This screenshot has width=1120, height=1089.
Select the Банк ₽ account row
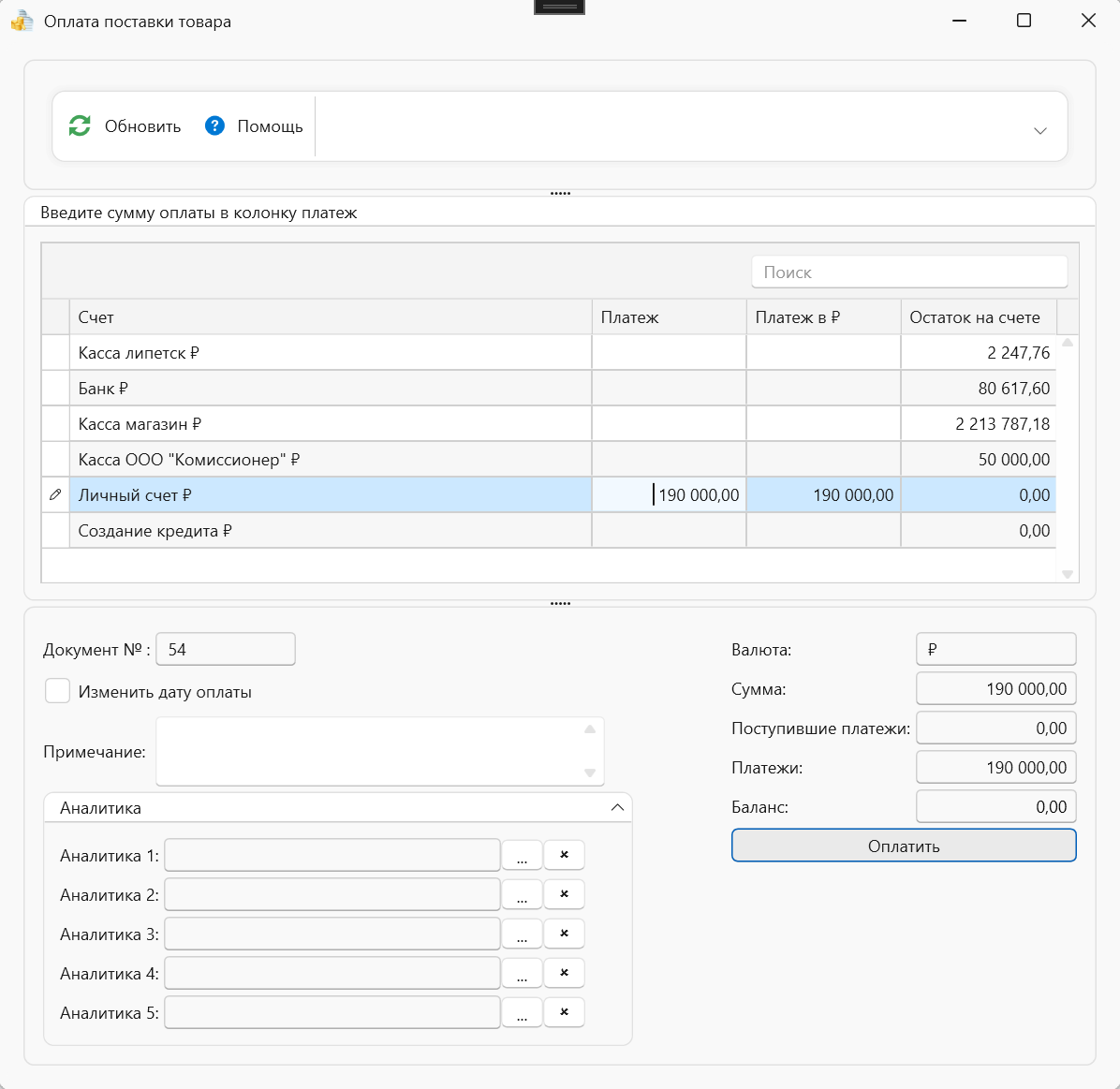(x=328, y=388)
